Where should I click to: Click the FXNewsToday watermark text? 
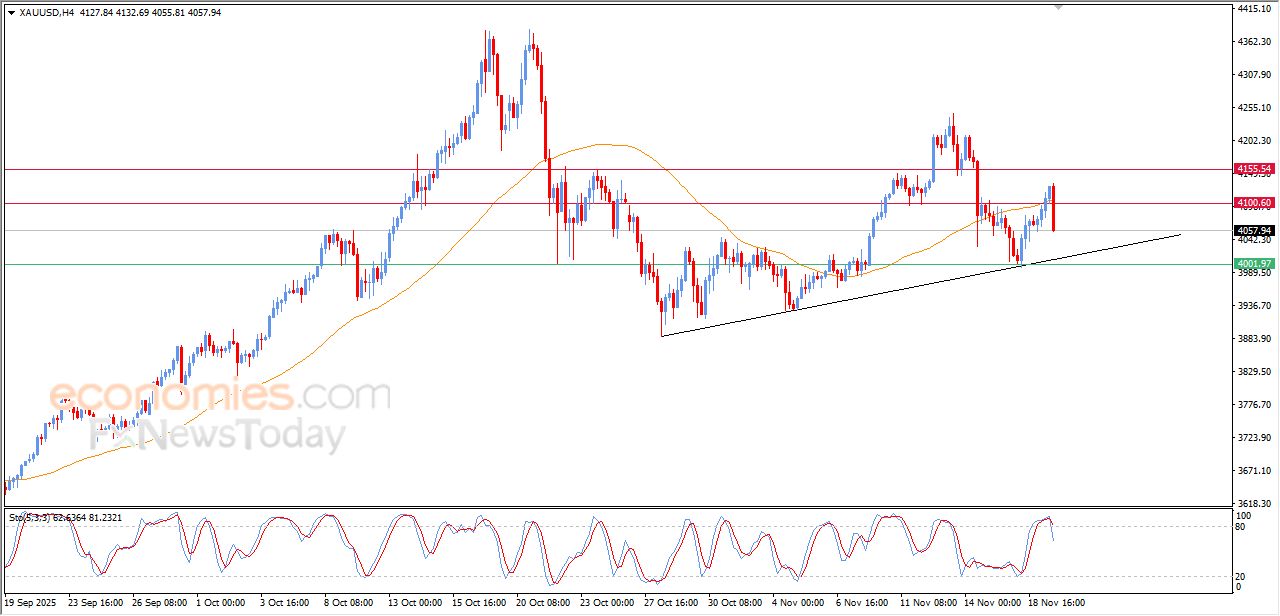[218, 436]
